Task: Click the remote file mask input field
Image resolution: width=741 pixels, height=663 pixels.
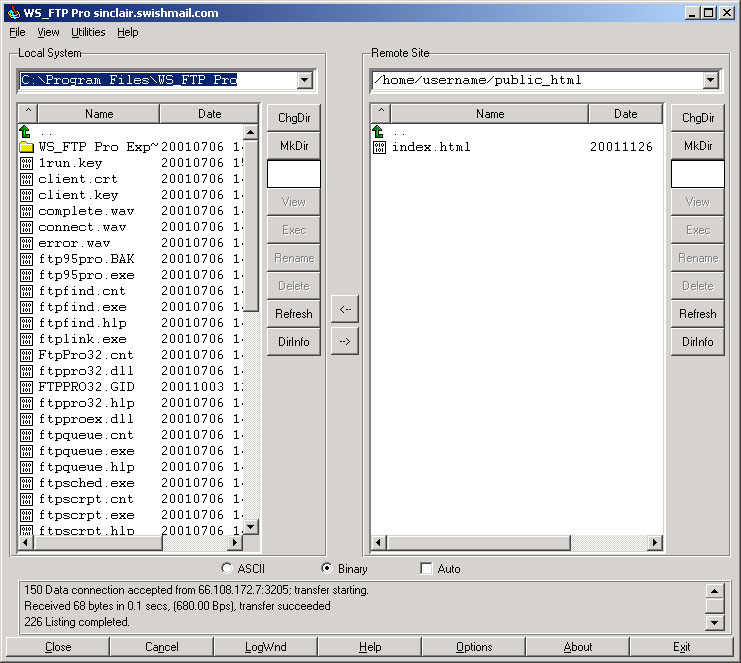Action: point(697,174)
